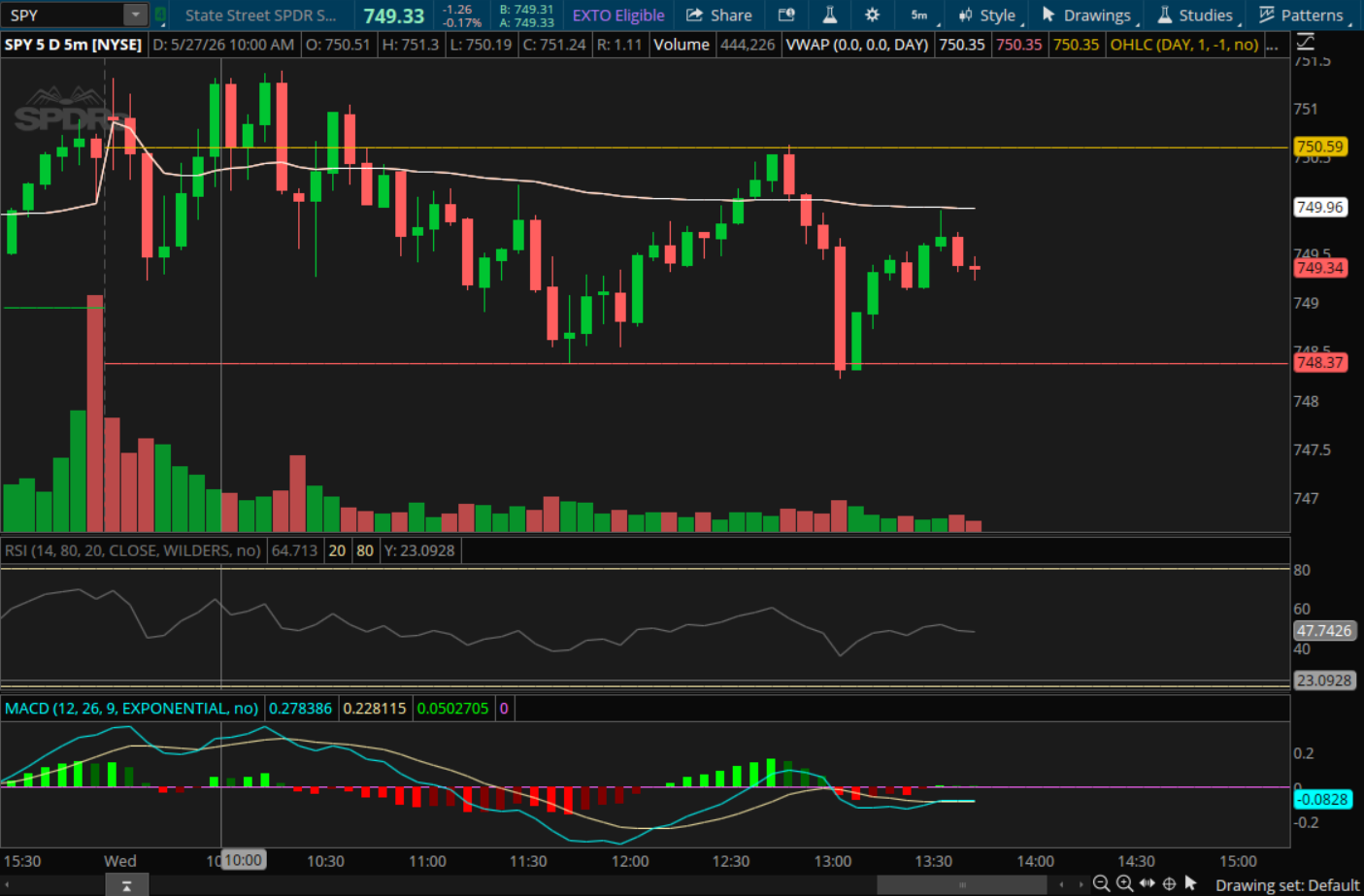This screenshot has height=896, width=1364.
Task: Click the zoom in magnifier icon
Action: [1124, 883]
